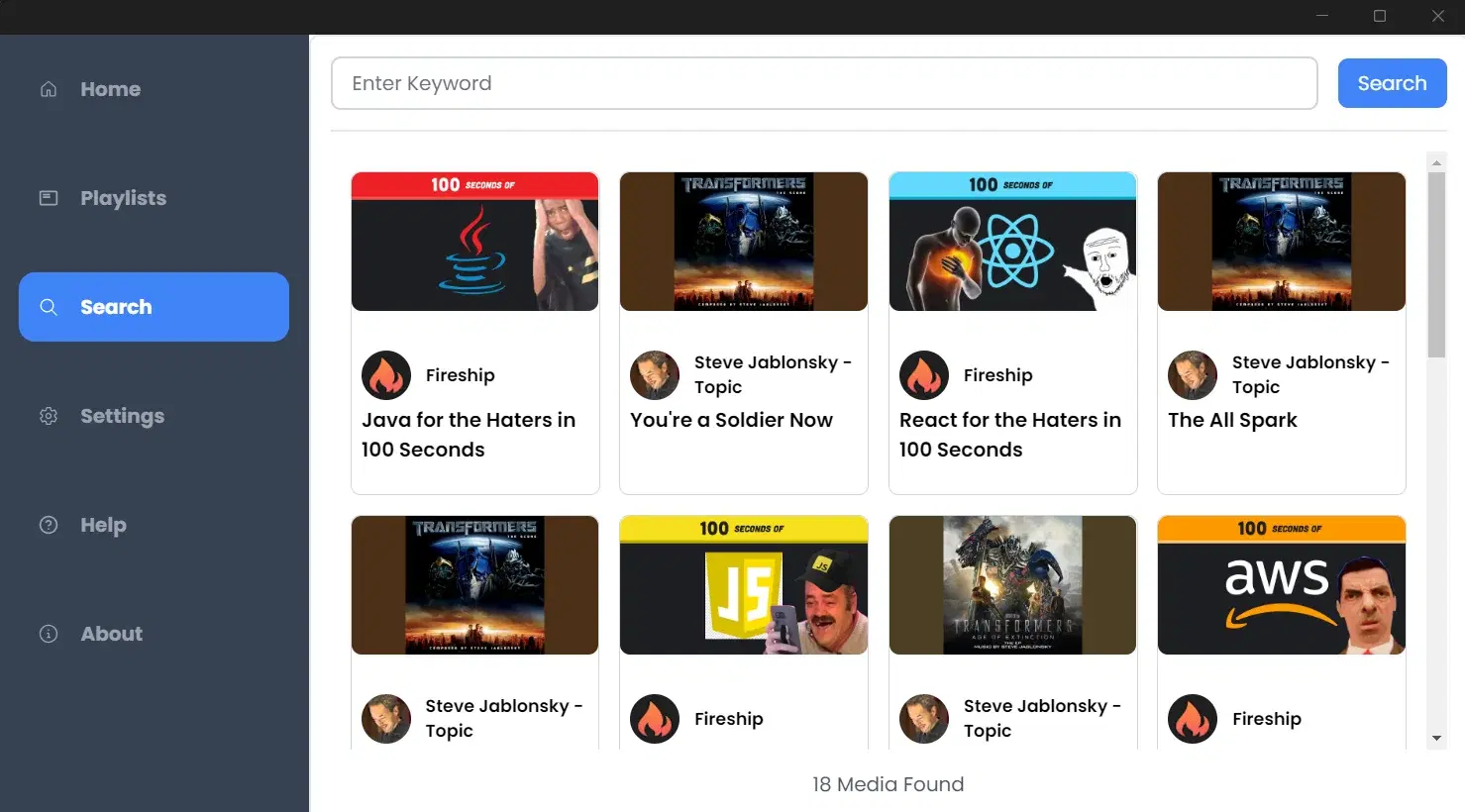
Task: Open the JS 100 seconds thumbnail
Action: (744, 585)
